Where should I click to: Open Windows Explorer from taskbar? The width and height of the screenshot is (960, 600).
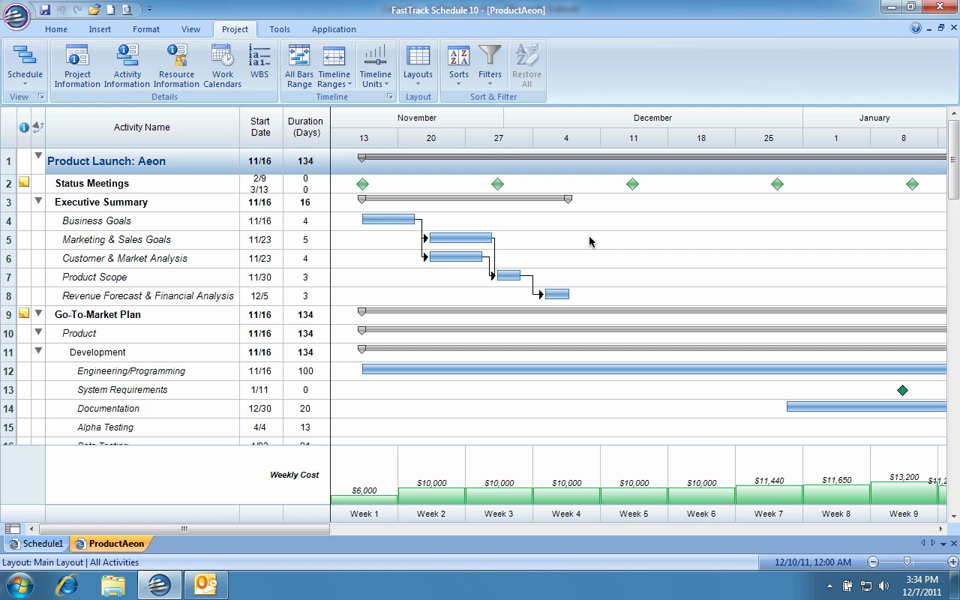coord(113,586)
